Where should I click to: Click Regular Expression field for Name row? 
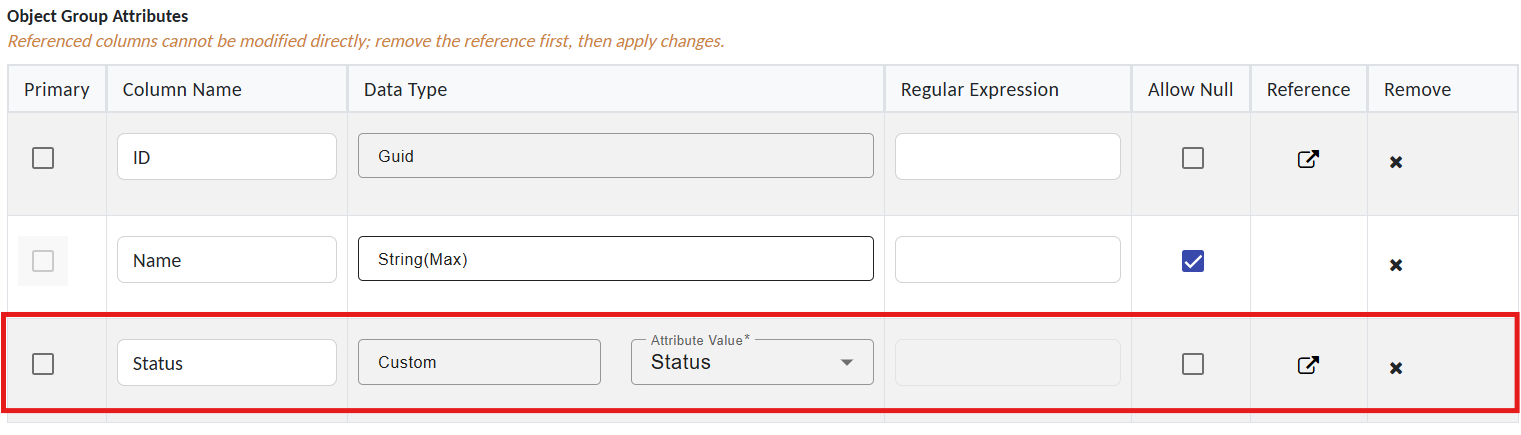[x=1007, y=260]
